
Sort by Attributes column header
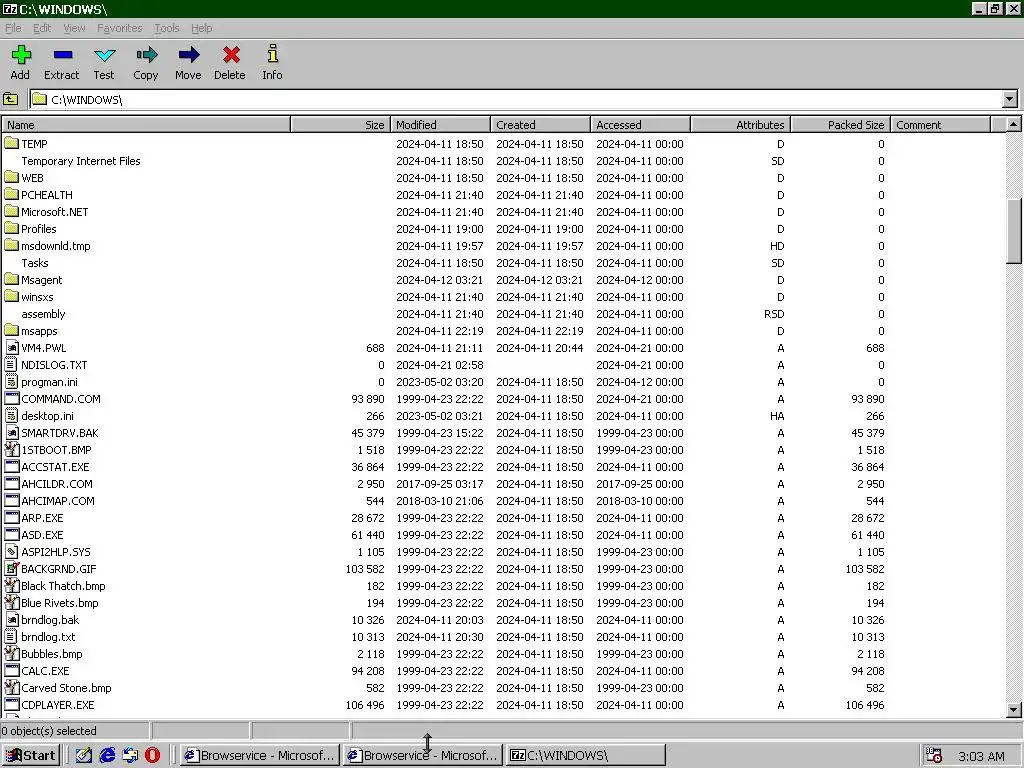tap(741, 125)
